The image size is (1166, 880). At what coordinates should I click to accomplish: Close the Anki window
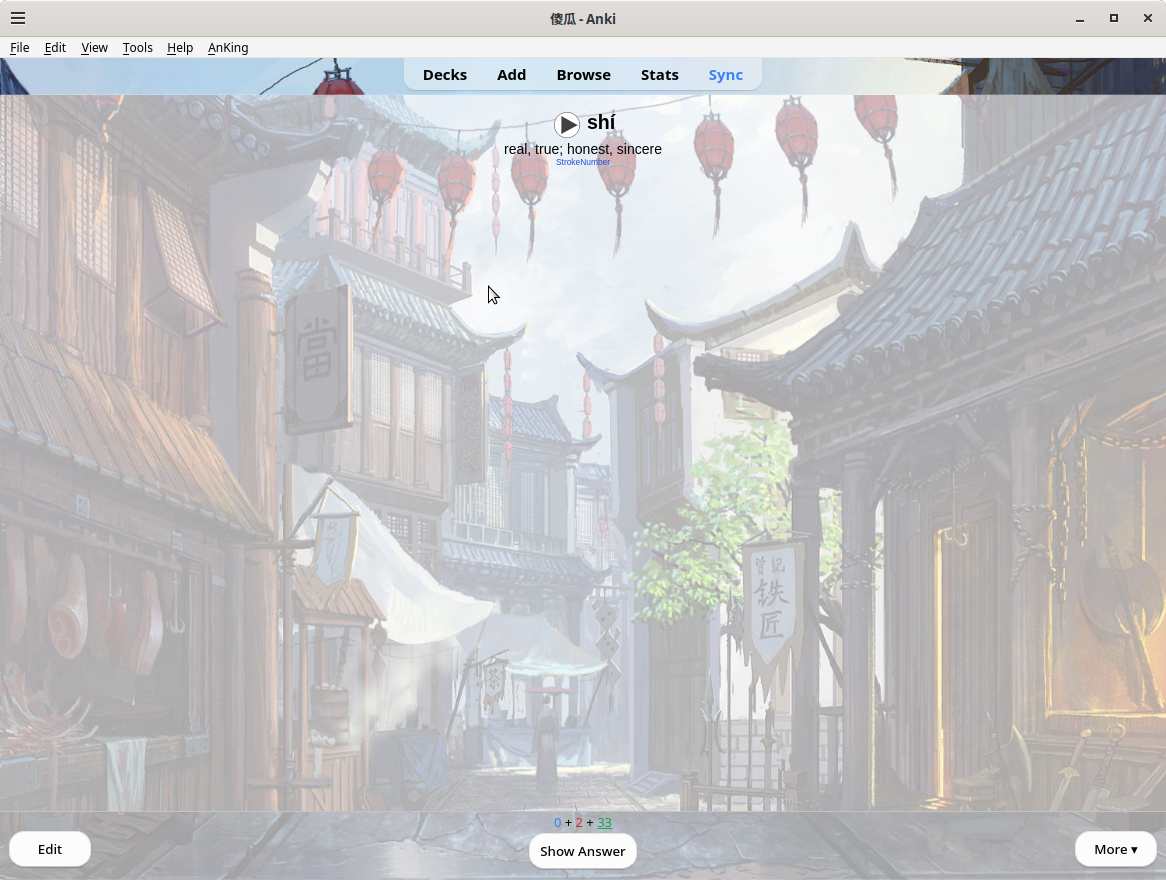point(1147,19)
